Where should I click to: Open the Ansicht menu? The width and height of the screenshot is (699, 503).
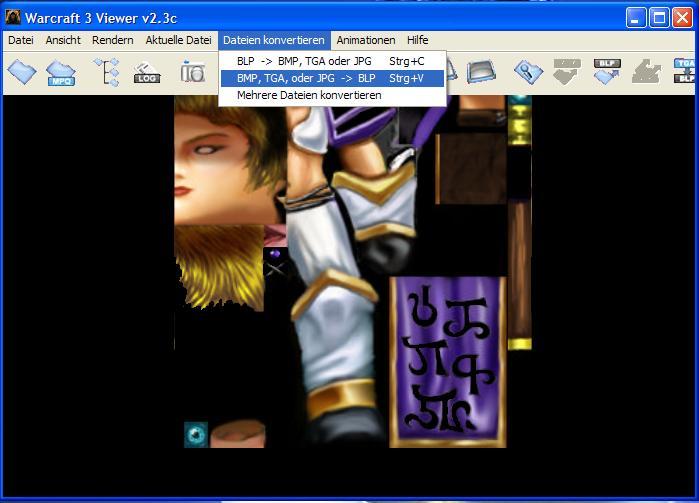click(63, 40)
